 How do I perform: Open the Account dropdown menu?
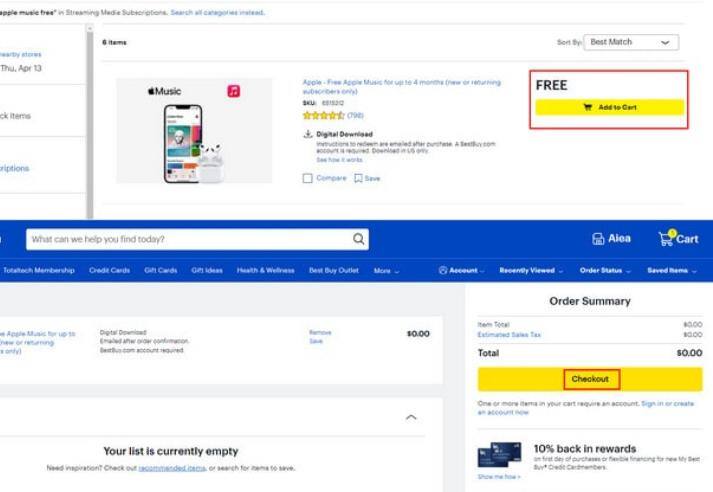point(461,271)
